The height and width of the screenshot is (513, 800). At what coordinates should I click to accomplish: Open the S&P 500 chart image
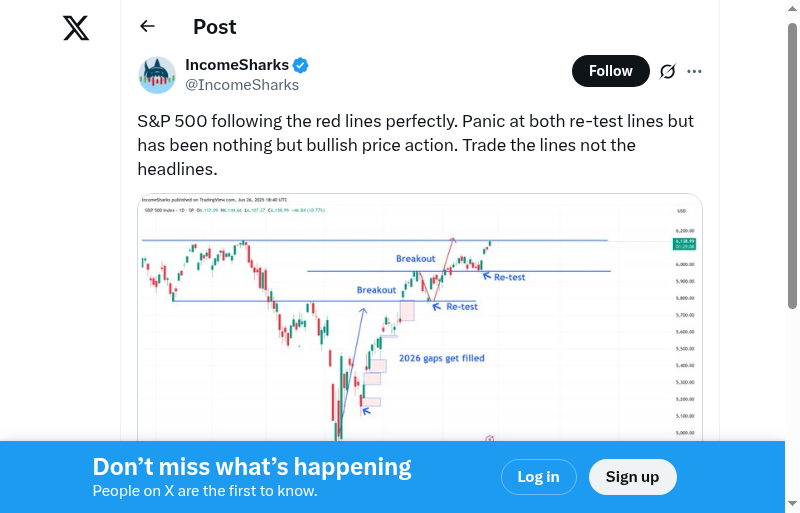point(420,320)
